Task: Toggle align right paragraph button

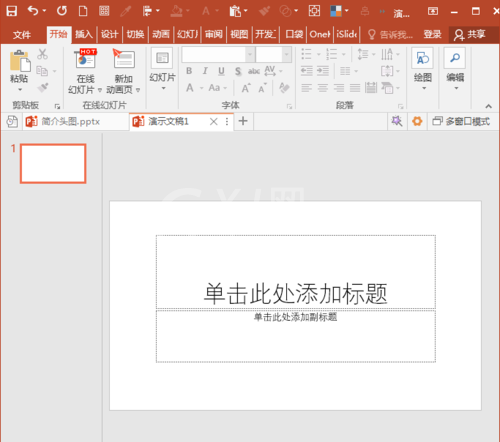Action: pyautogui.click(x=339, y=88)
